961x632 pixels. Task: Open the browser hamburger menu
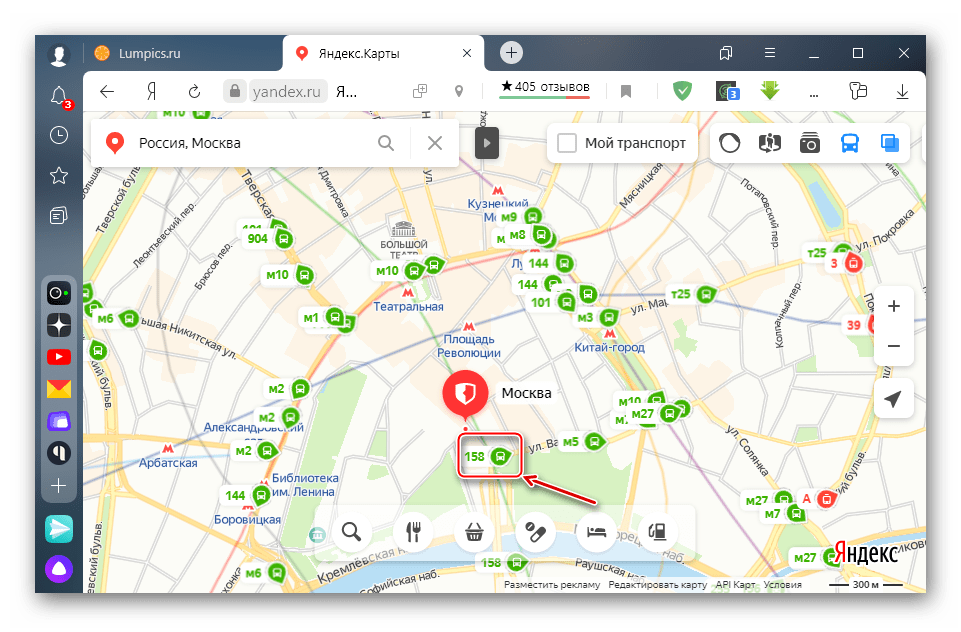coord(769,53)
